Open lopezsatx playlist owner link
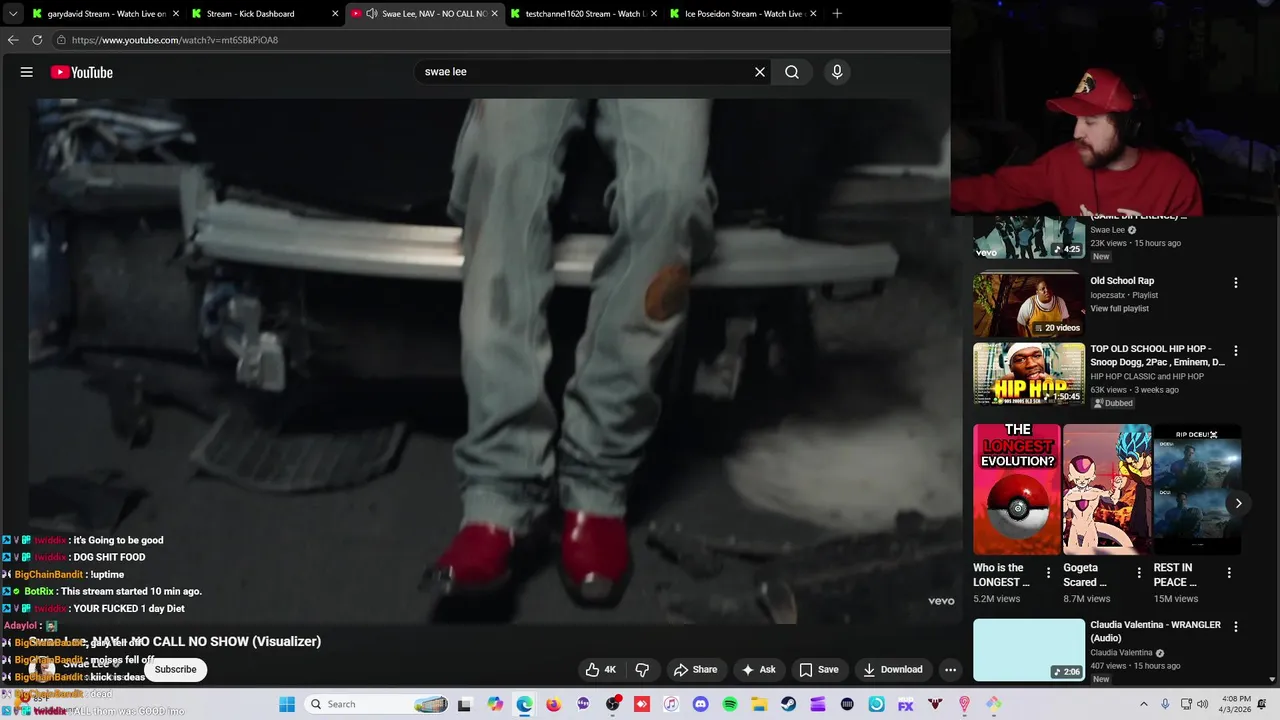Screen dimensions: 1280x720 tap(1109, 295)
